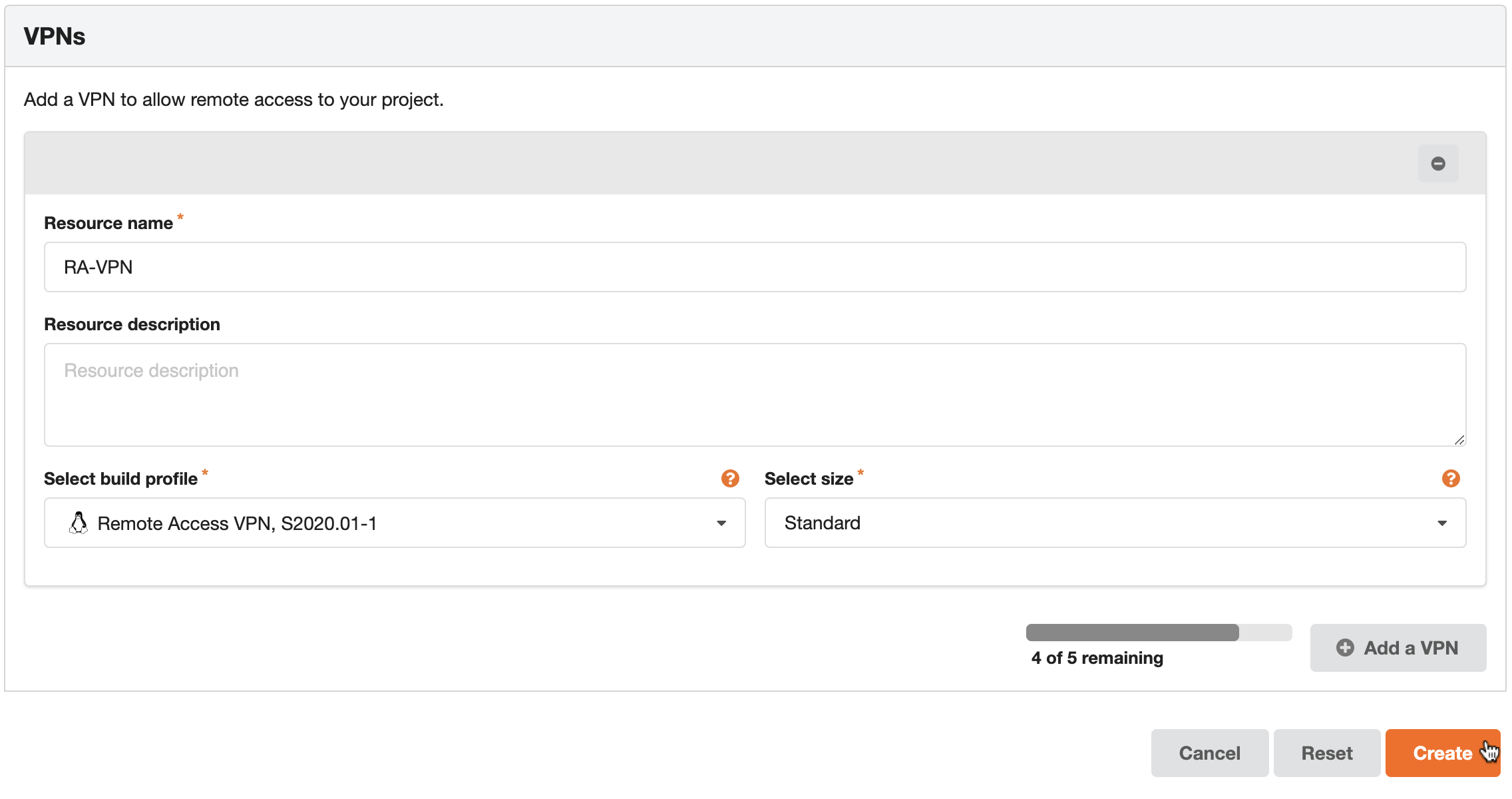The height and width of the screenshot is (799, 1512).
Task: Click the VPNs section header
Action: 55,37
